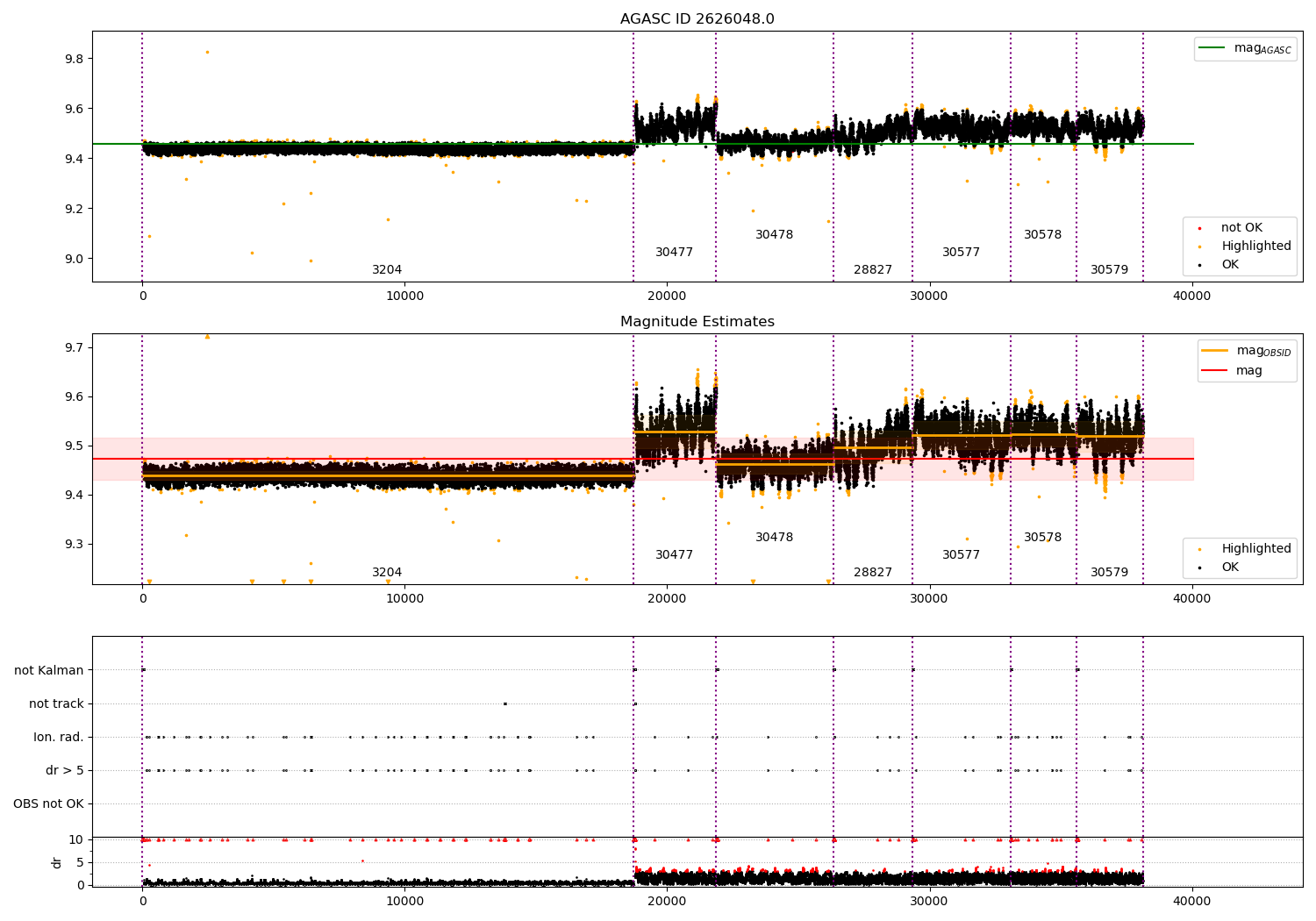Click the 'not Kalman' y-axis label
1316x921 pixels.
[x=49, y=671]
